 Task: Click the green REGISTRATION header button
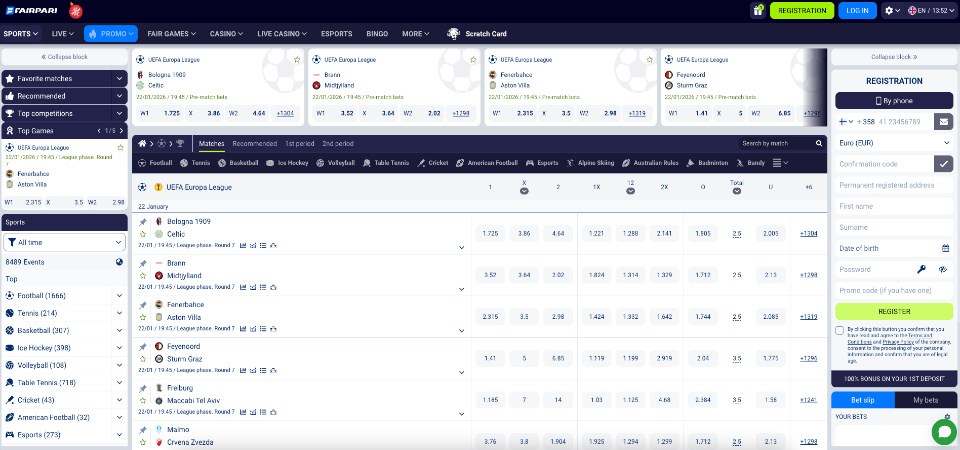point(802,10)
